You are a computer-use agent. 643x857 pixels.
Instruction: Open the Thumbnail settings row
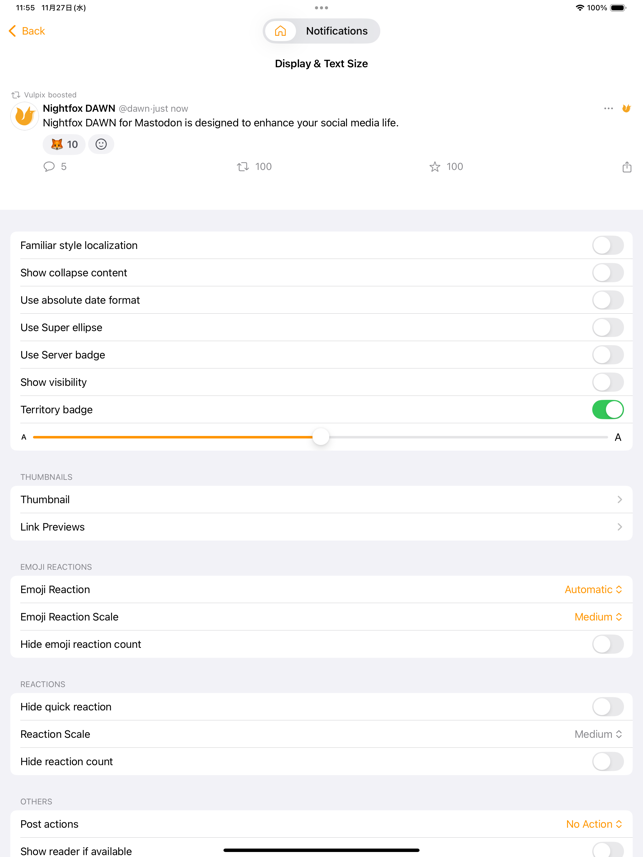point(322,500)
